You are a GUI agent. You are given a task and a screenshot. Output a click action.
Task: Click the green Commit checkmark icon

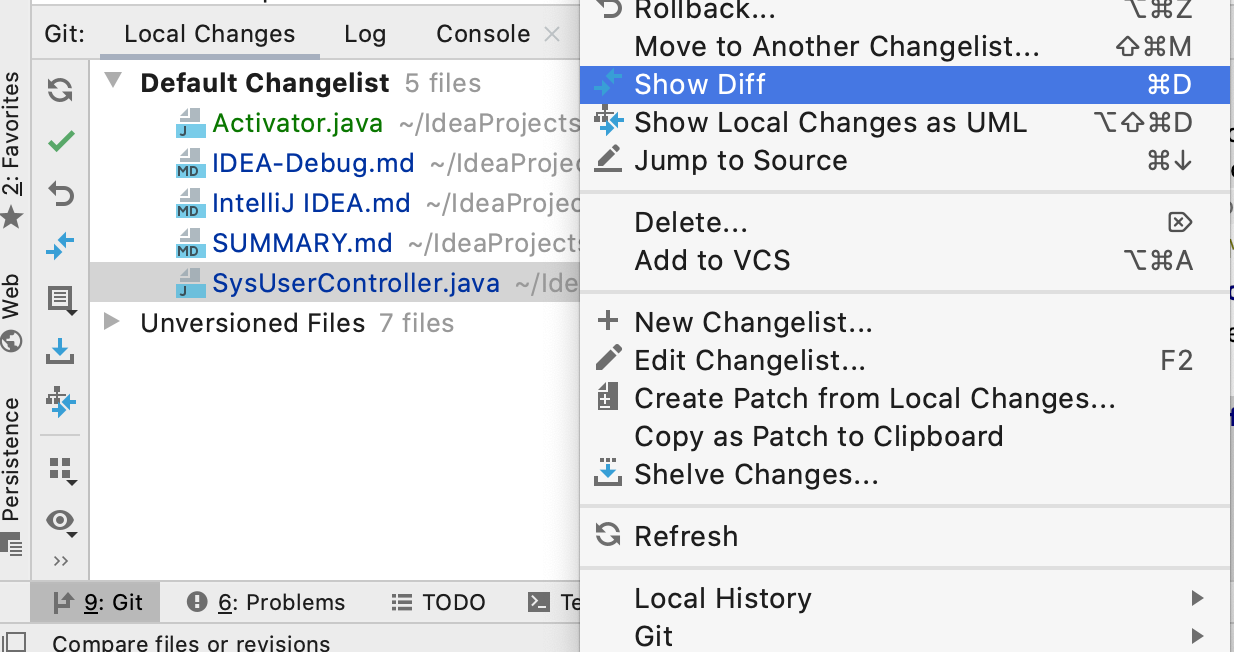click(x=61, y=141)
